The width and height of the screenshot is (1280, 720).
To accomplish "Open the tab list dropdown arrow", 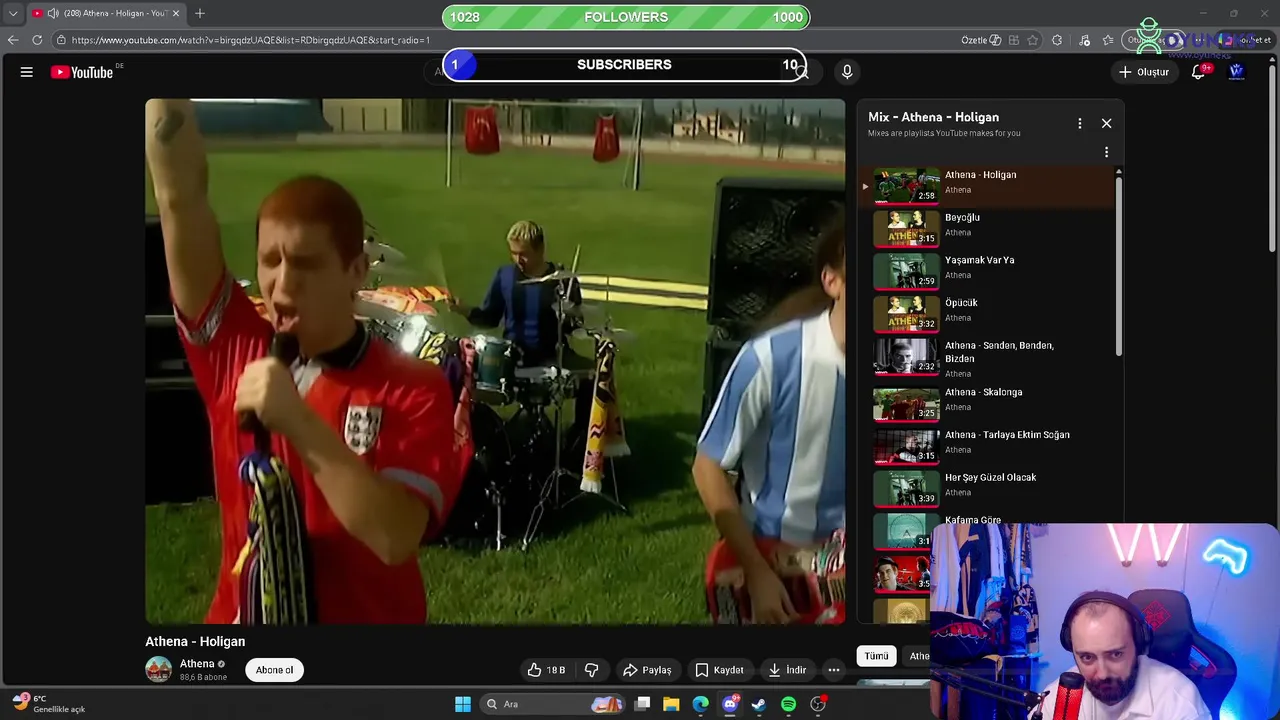I will click(x=13, y=13).
